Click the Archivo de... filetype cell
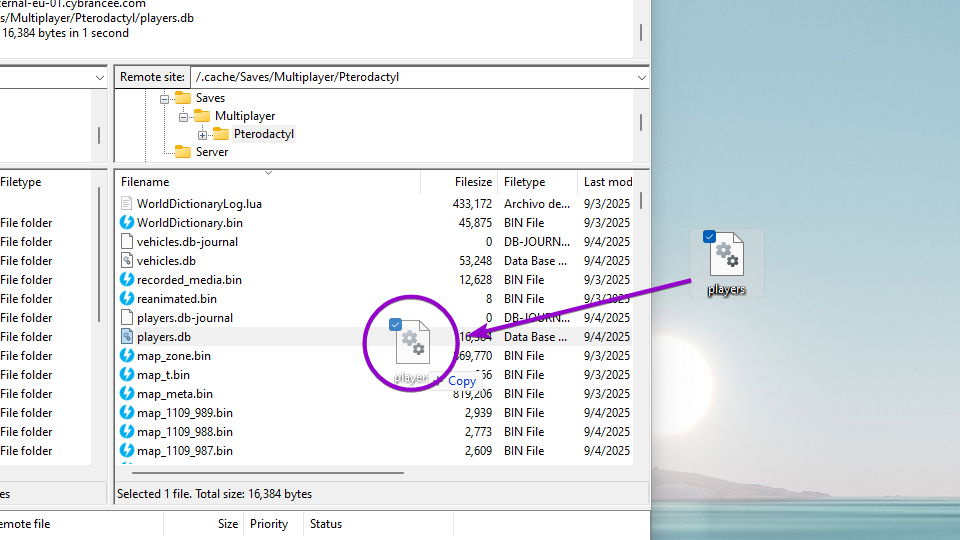The width and height of the screenshot is (960, 540). [537, 204]
